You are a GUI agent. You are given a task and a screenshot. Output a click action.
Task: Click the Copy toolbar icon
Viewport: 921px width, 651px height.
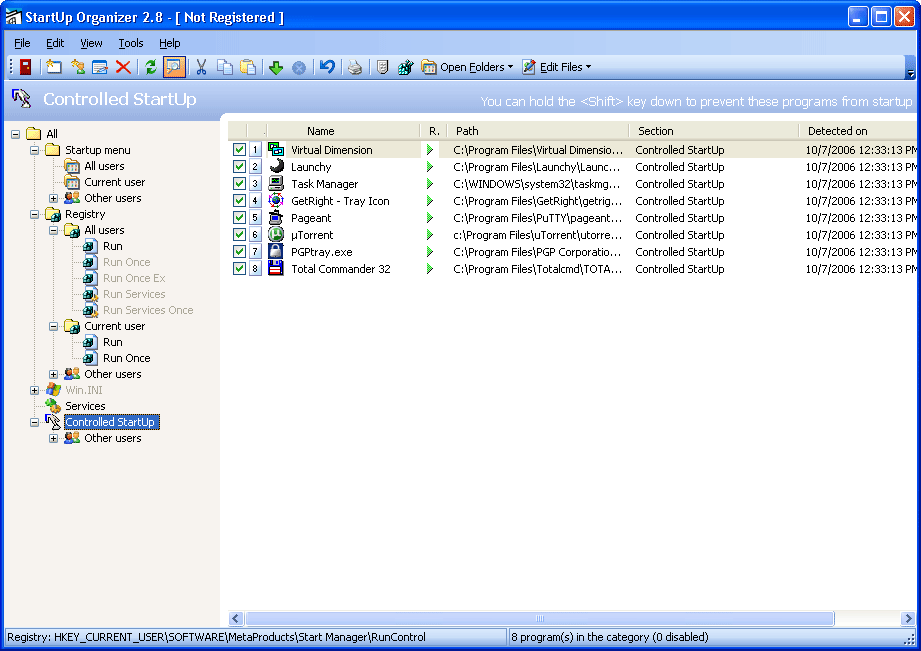(225, 67)
